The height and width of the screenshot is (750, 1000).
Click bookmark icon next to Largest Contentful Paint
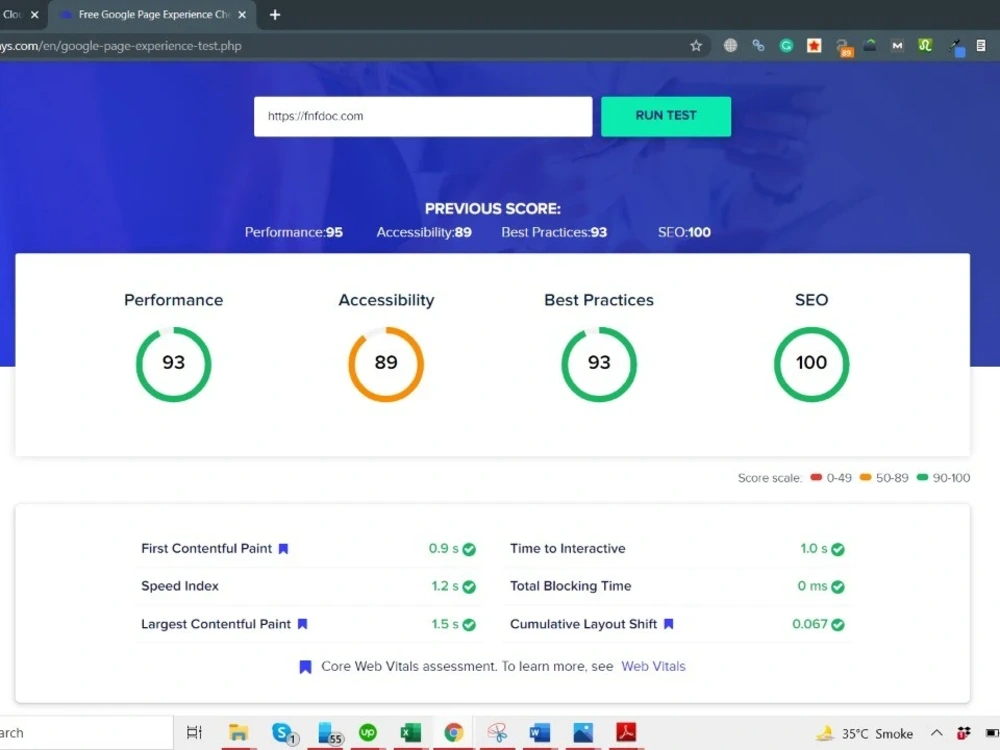point(303,624)
